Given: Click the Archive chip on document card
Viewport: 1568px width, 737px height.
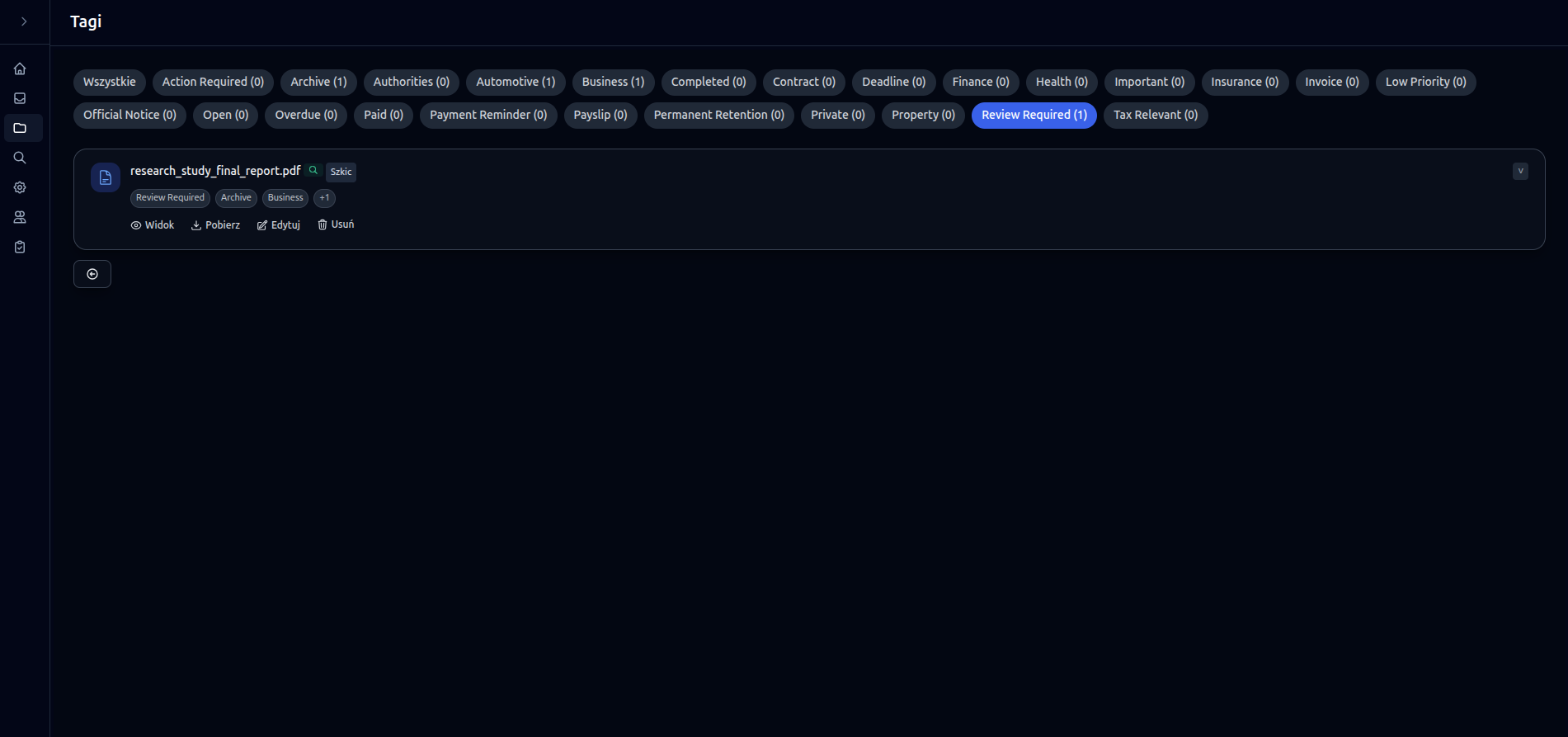Looking at the screenshot, I should [236, 198].
